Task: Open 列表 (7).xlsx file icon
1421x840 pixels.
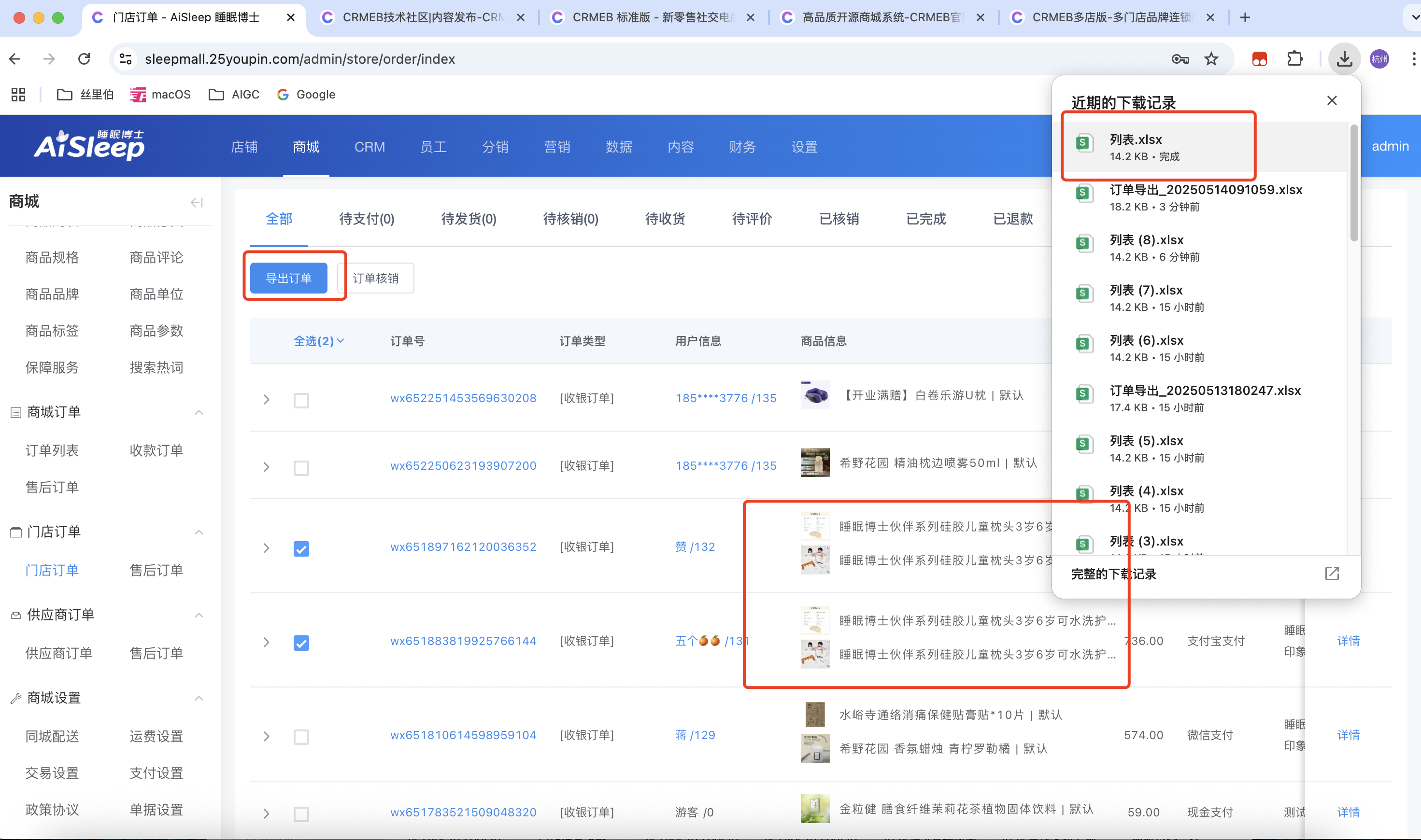Action: pyautogui.click(x=1084, y=294)
